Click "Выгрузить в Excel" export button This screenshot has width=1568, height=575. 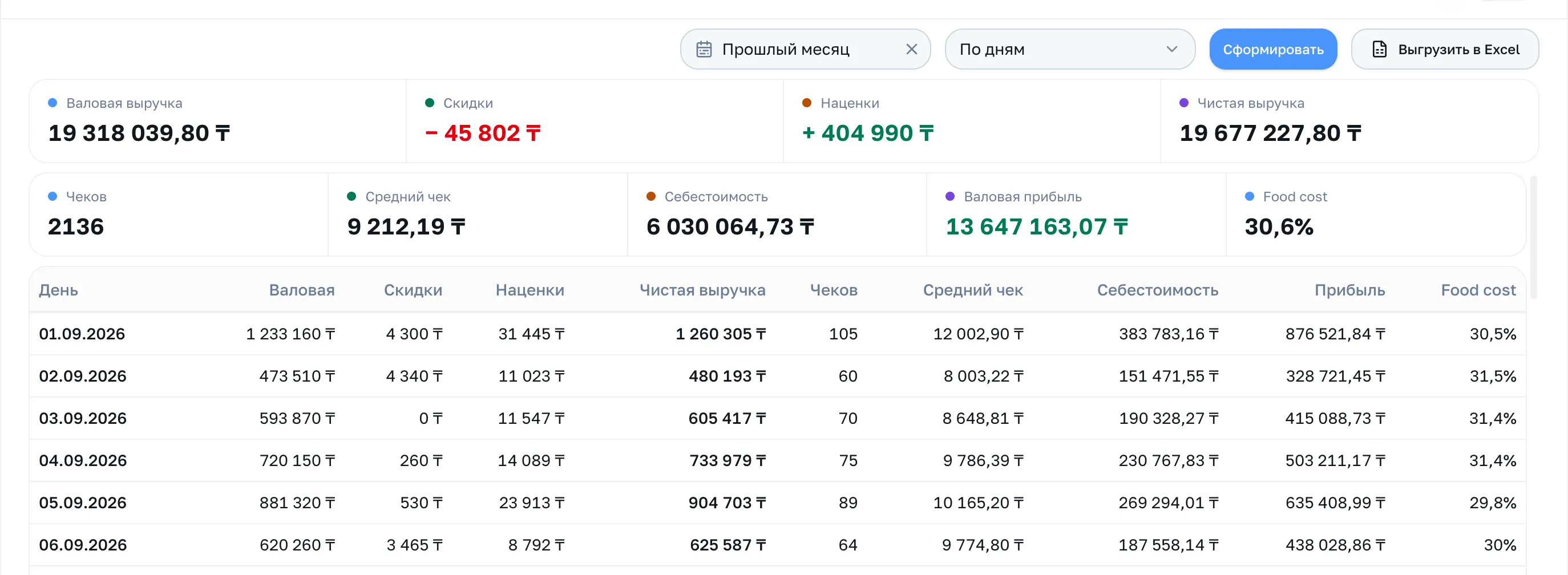(x=1444, y=49)
